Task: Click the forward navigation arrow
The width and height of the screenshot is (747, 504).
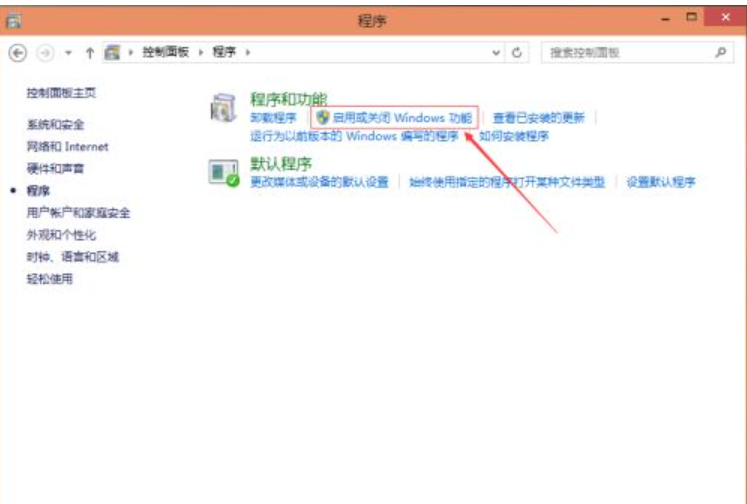Action: coord(45,52)
